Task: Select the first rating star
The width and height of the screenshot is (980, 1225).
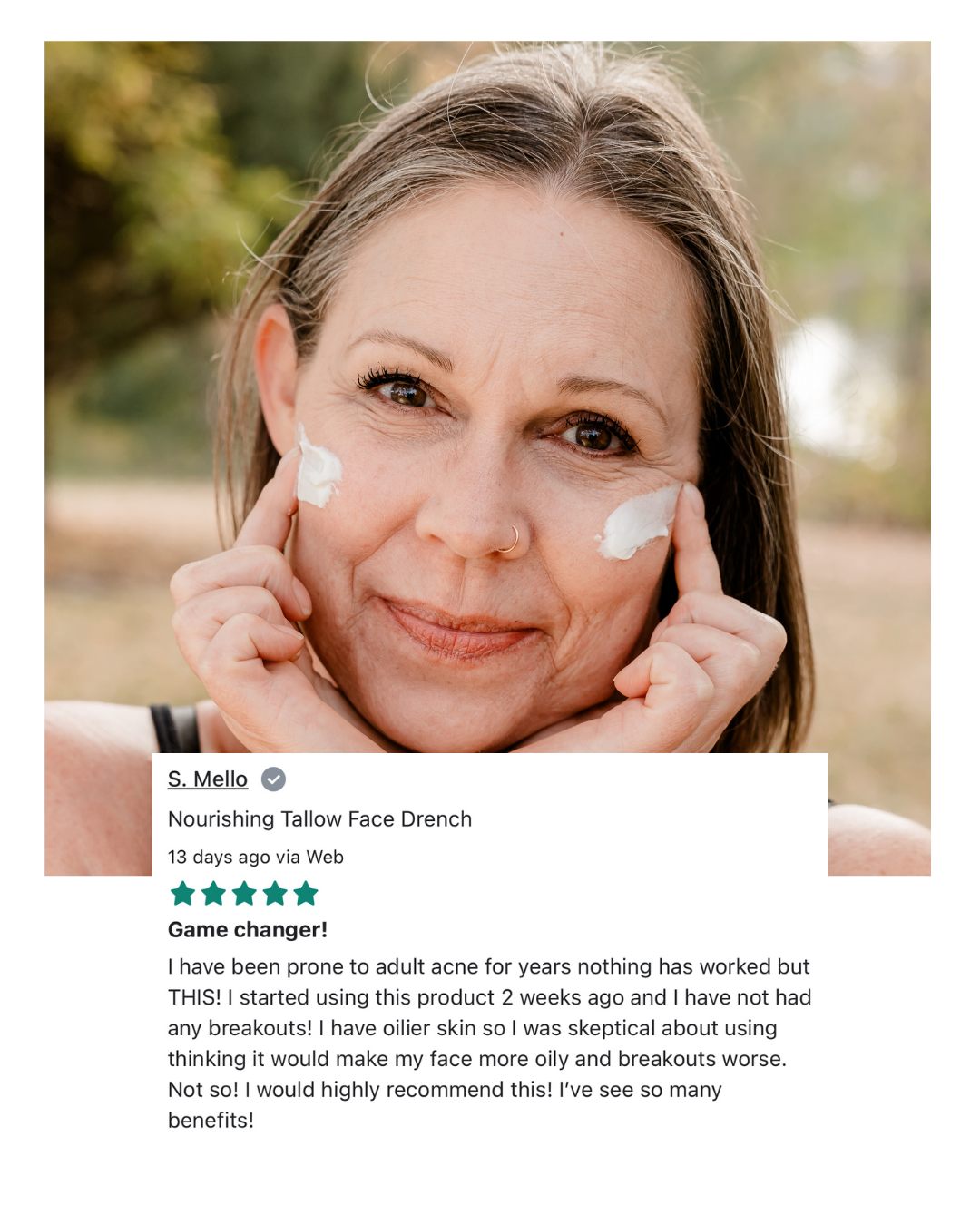Action: [183, 894]
